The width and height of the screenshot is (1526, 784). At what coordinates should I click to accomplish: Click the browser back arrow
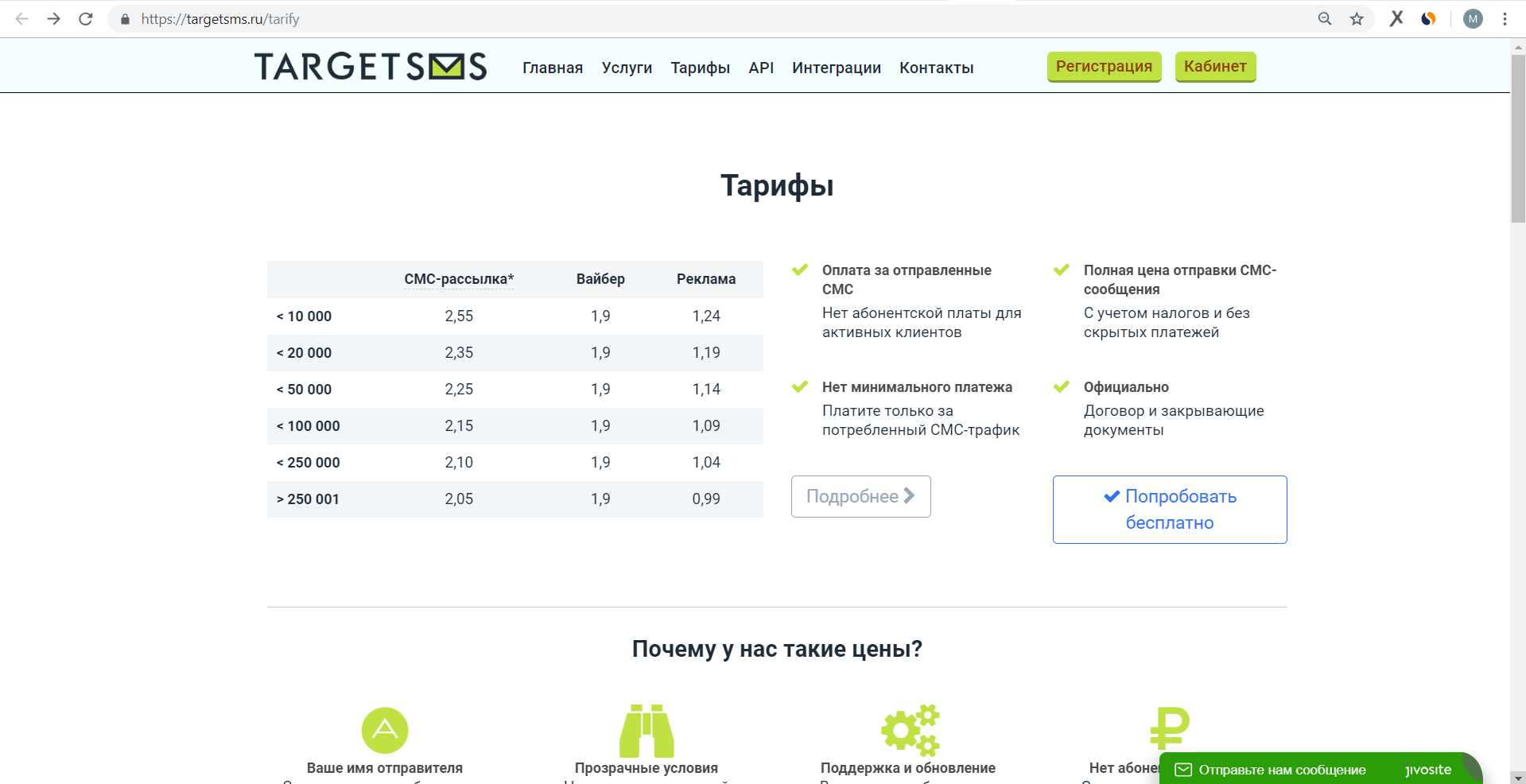point(21,19)
